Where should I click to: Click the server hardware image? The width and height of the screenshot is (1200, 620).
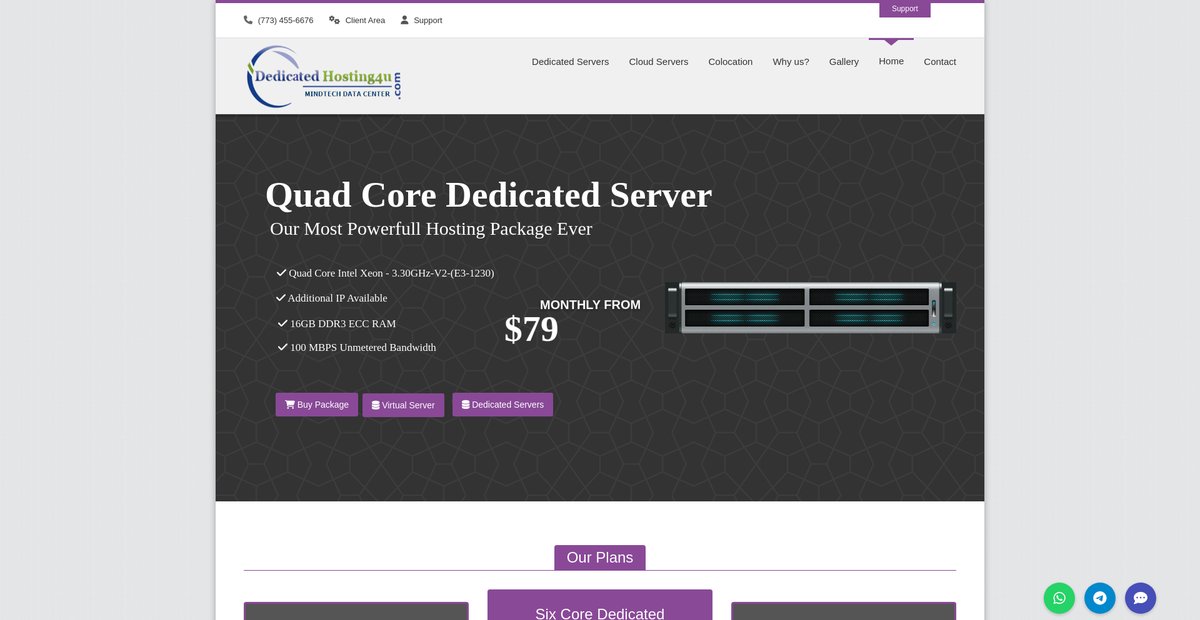click(810, 307)
